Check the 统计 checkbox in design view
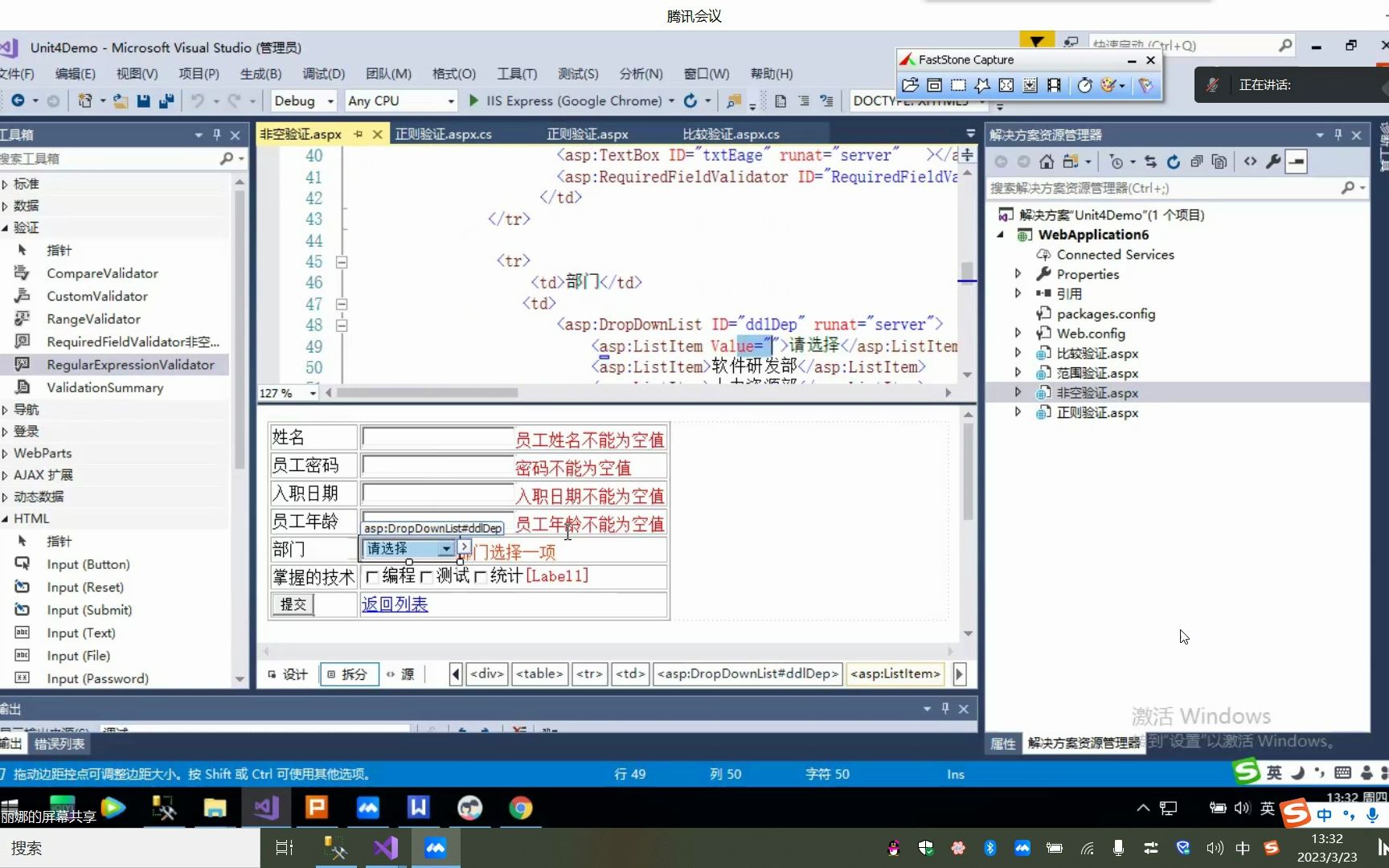Viewport: 1389px width, 868px height. [x=480, y=577]
